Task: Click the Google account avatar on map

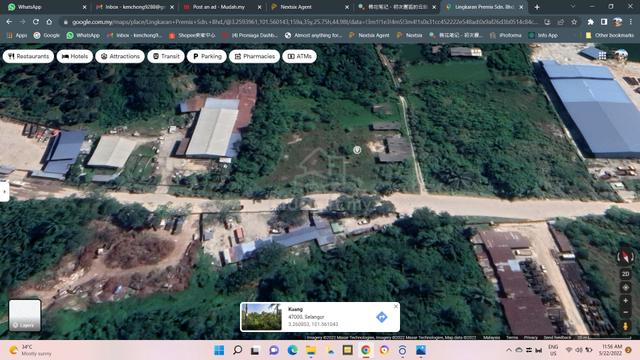Action: [x=621, y=55]
